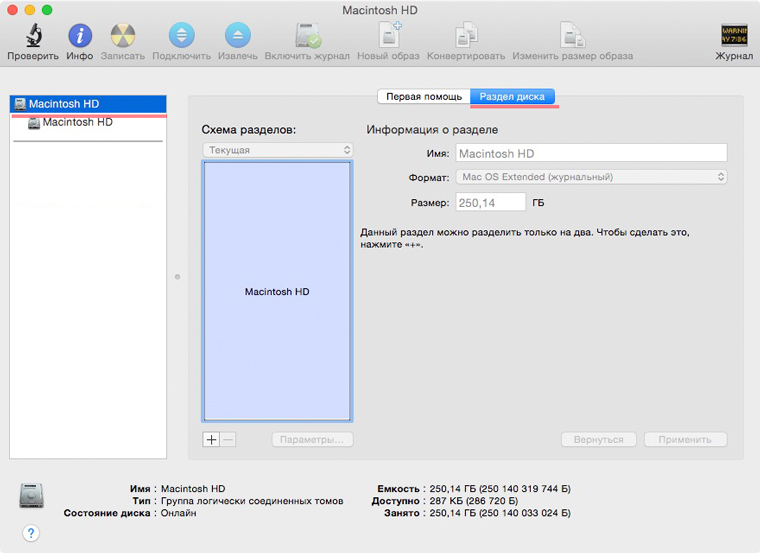Open the Инфо info icon
Screen dimensions: 760x553
pos(80,36)
